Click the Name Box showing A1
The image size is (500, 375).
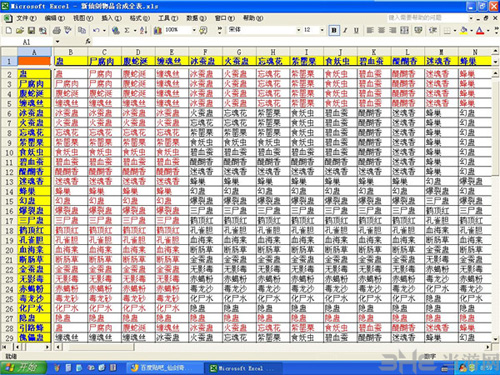[x=27, y=41]
